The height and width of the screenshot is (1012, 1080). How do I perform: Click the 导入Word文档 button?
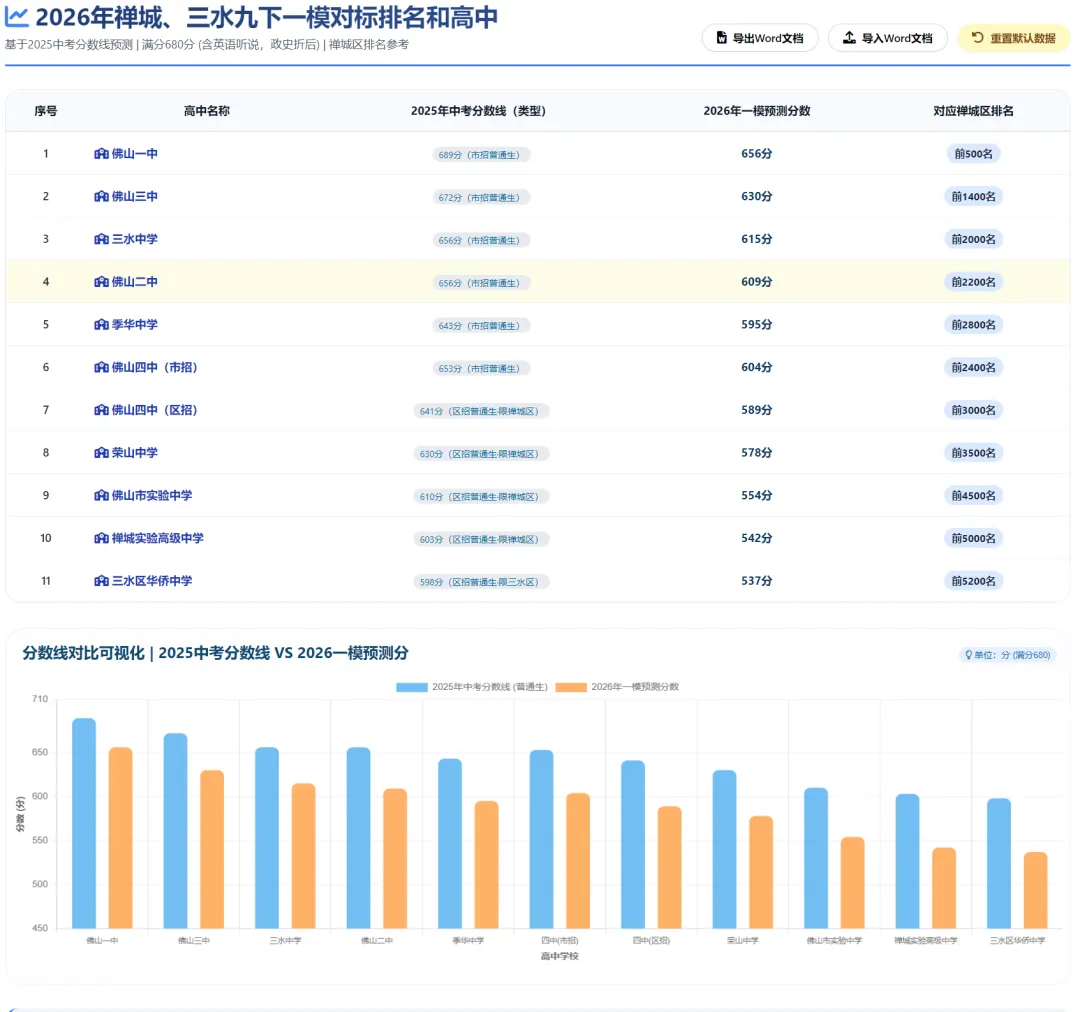click(x=888, y=38)
